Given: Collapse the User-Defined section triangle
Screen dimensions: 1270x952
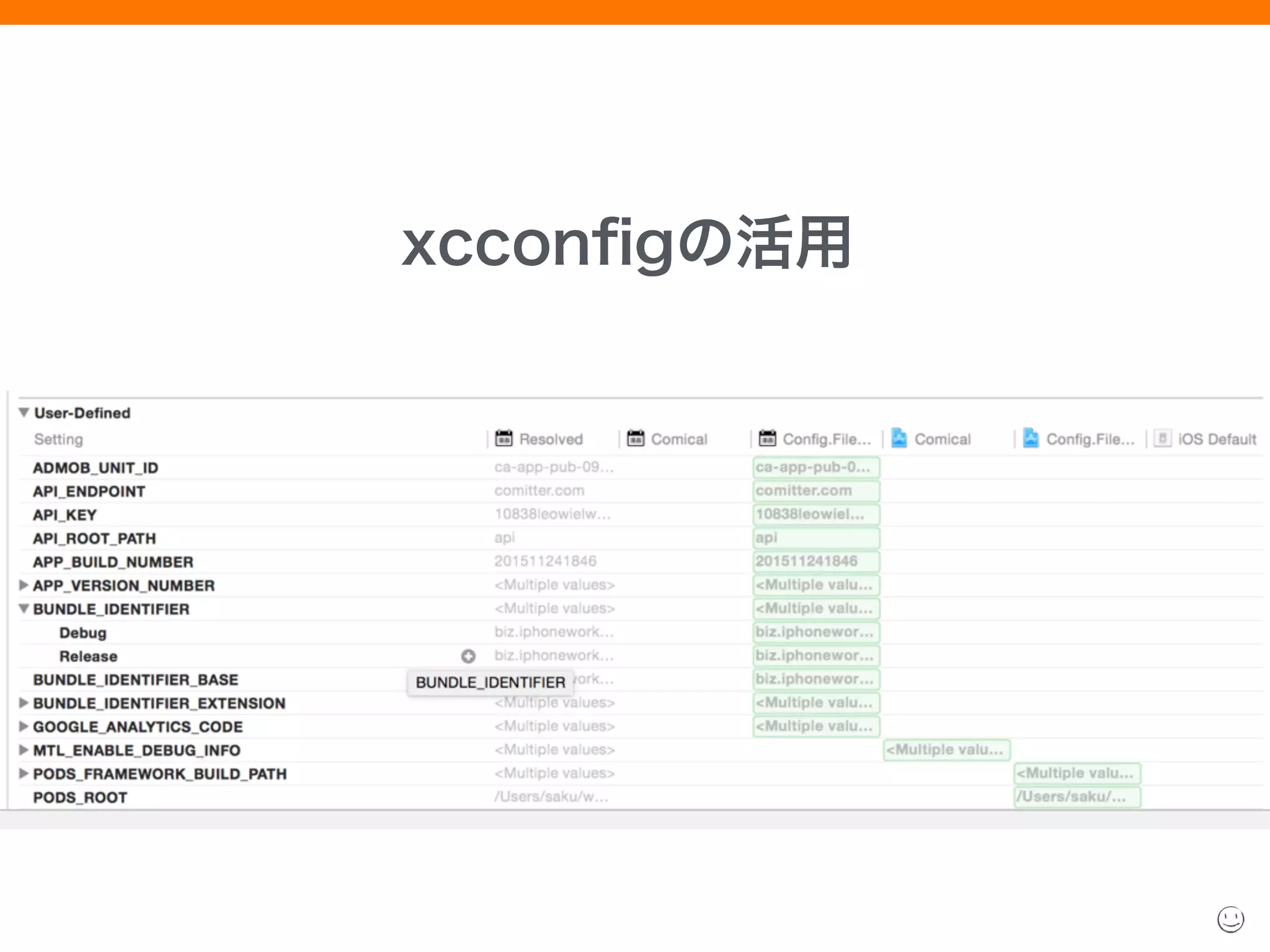Looking at the screenshot, I should [x=24, y=412].
